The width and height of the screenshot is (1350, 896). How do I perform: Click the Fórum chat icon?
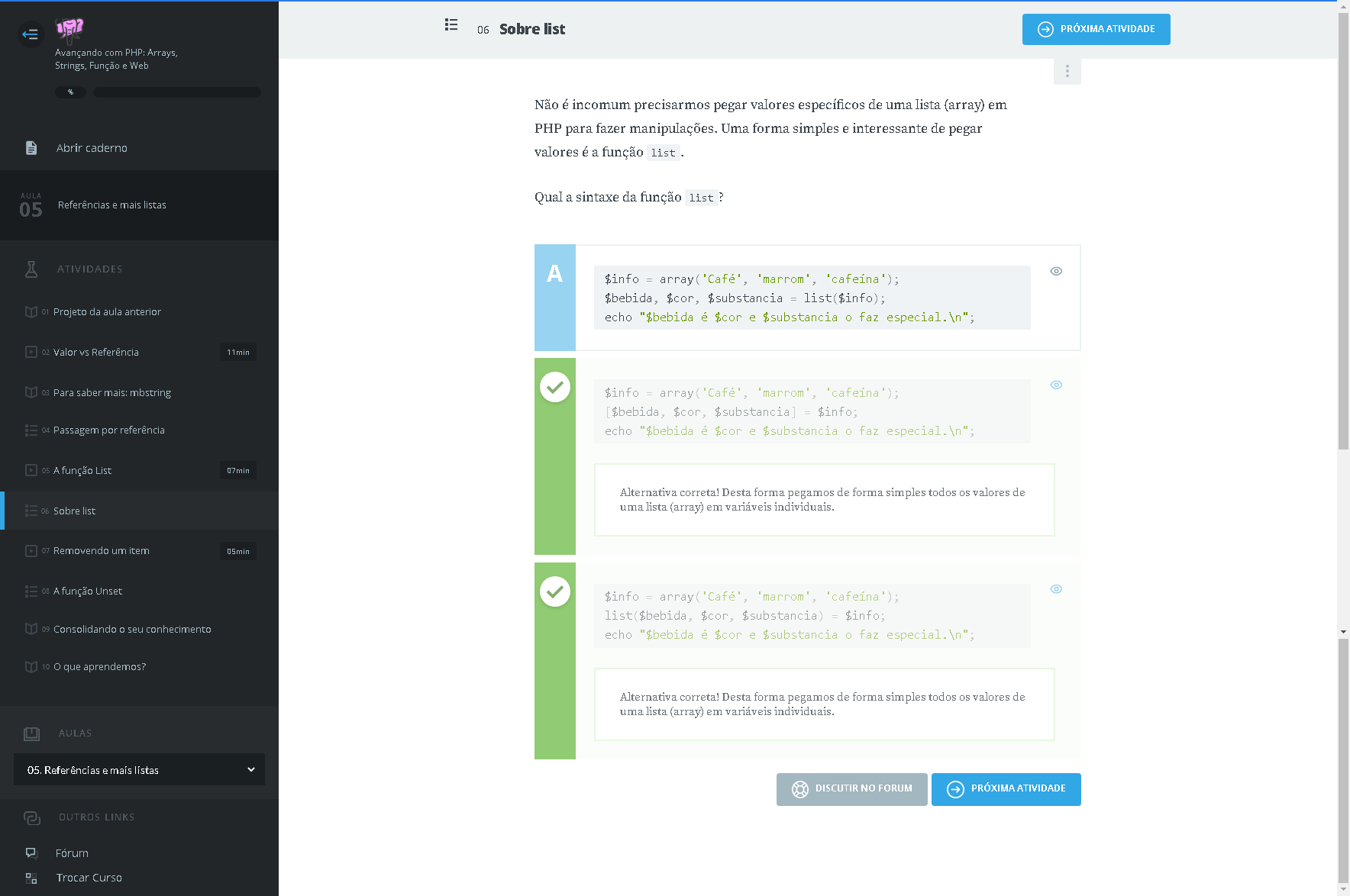tap(31, 852)
